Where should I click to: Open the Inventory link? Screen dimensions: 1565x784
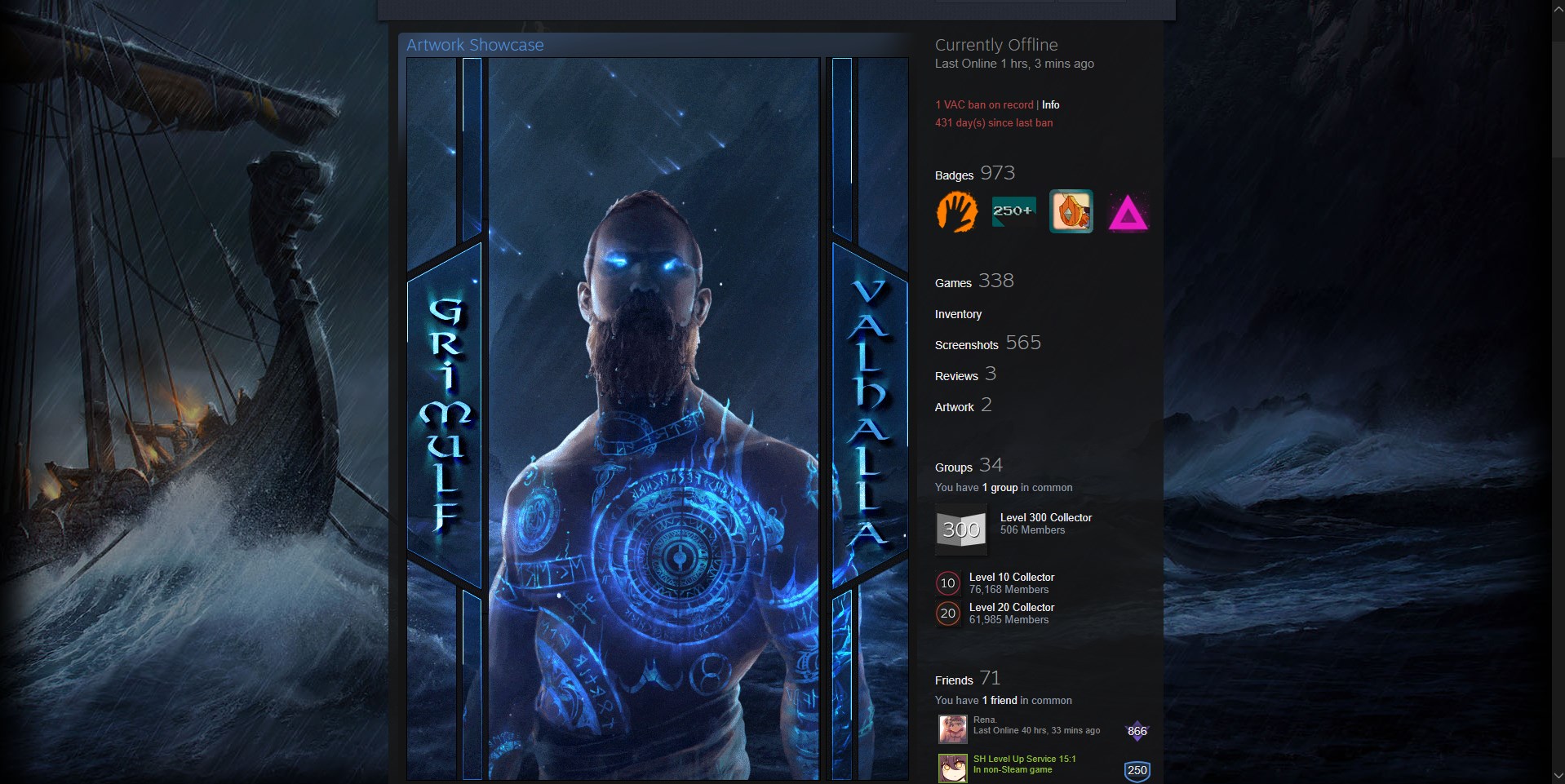pyautogui.click(x=958, y=314)
